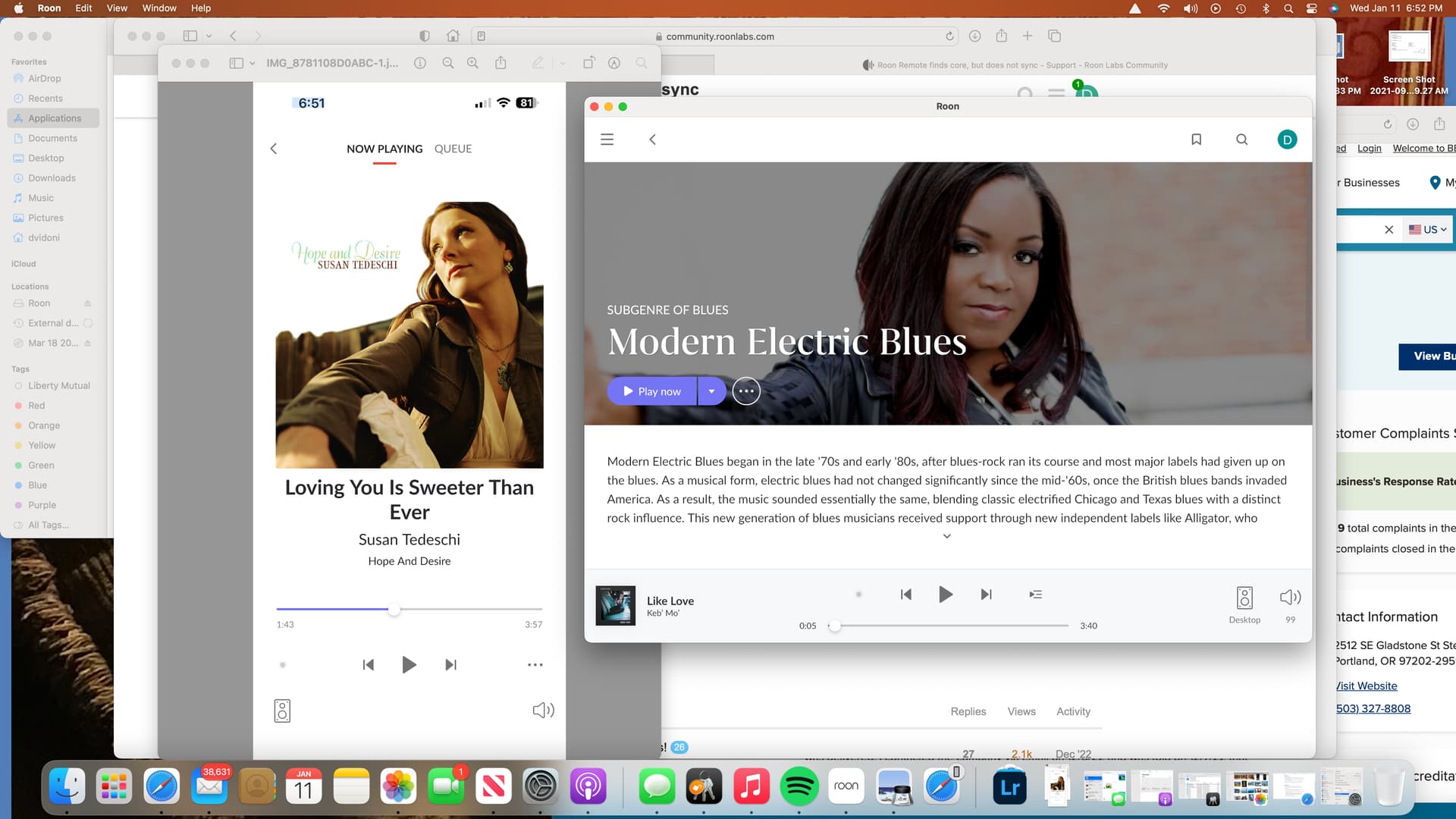
Task: Open a new Safari tab
Action: (x=1028, y=36)
